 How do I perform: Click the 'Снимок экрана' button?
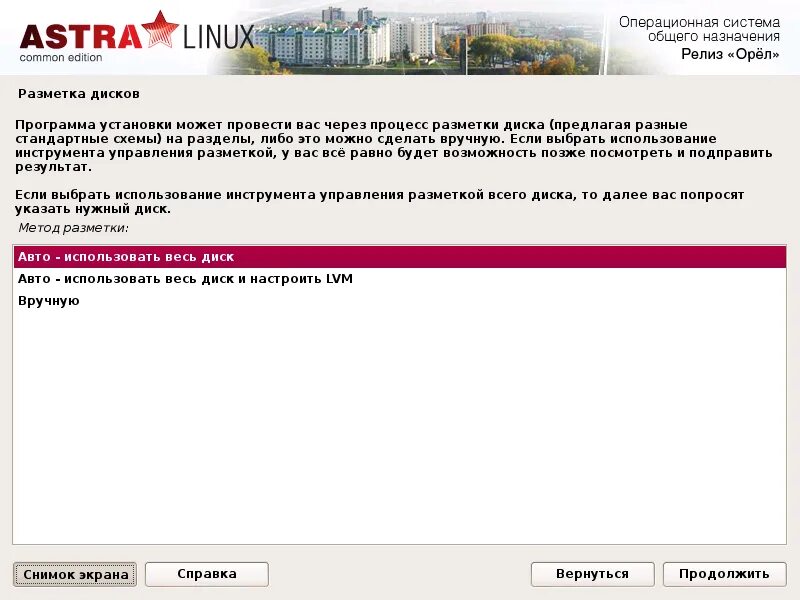tap(75, 574)
